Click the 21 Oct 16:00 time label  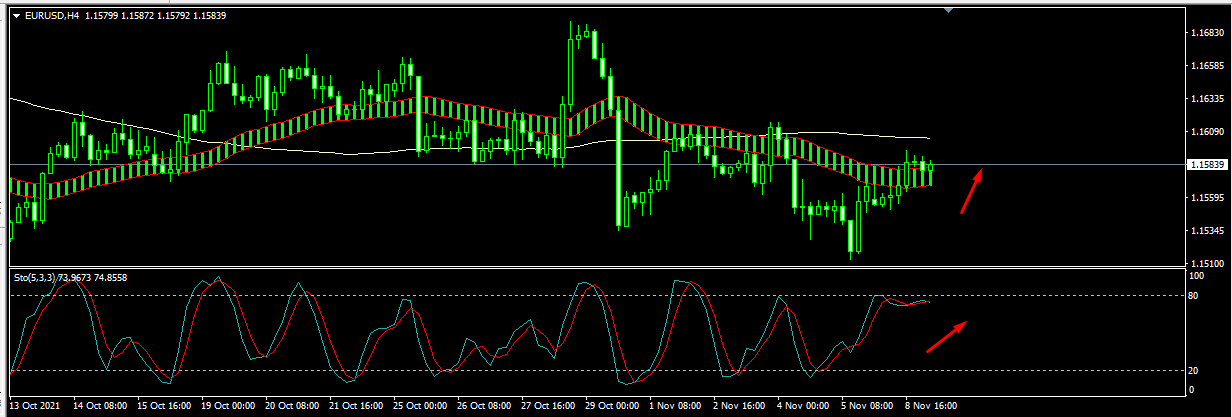pos(358,406)
